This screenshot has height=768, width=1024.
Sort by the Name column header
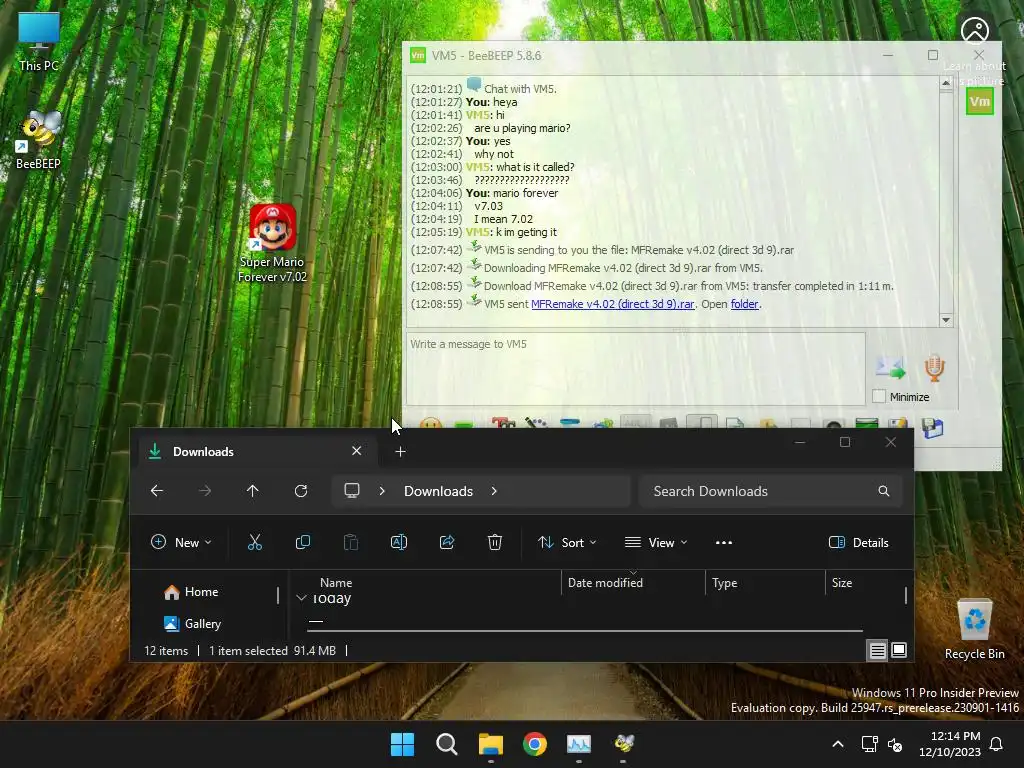pos(336,583)
